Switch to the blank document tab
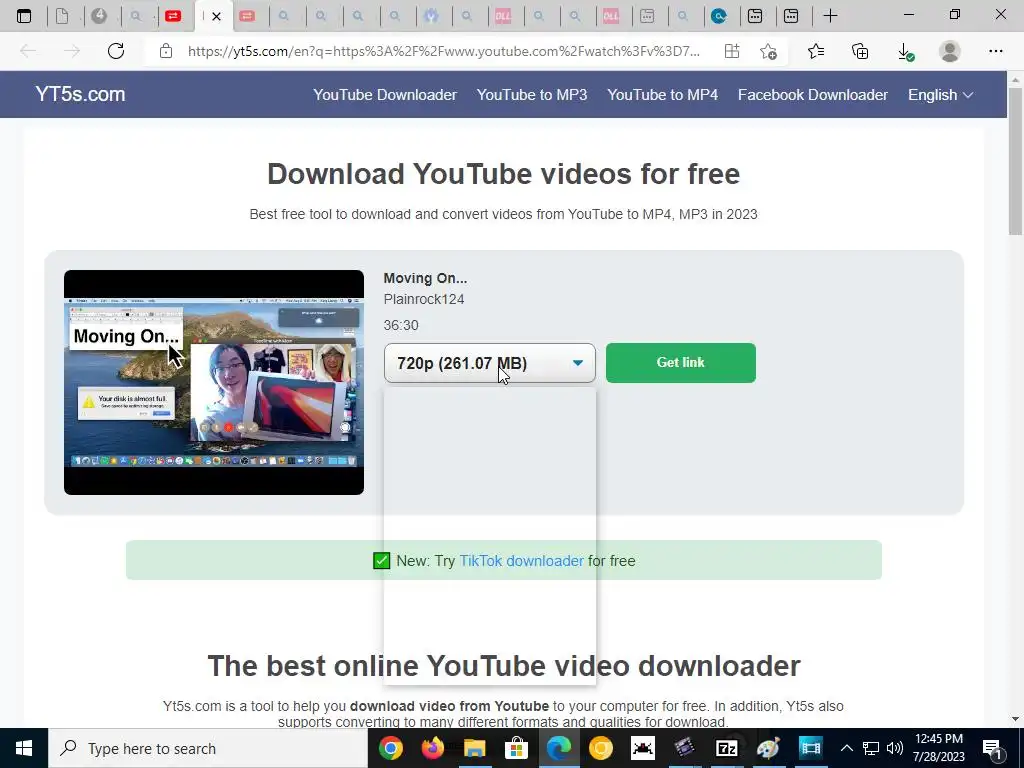 (x=62, y=16)
